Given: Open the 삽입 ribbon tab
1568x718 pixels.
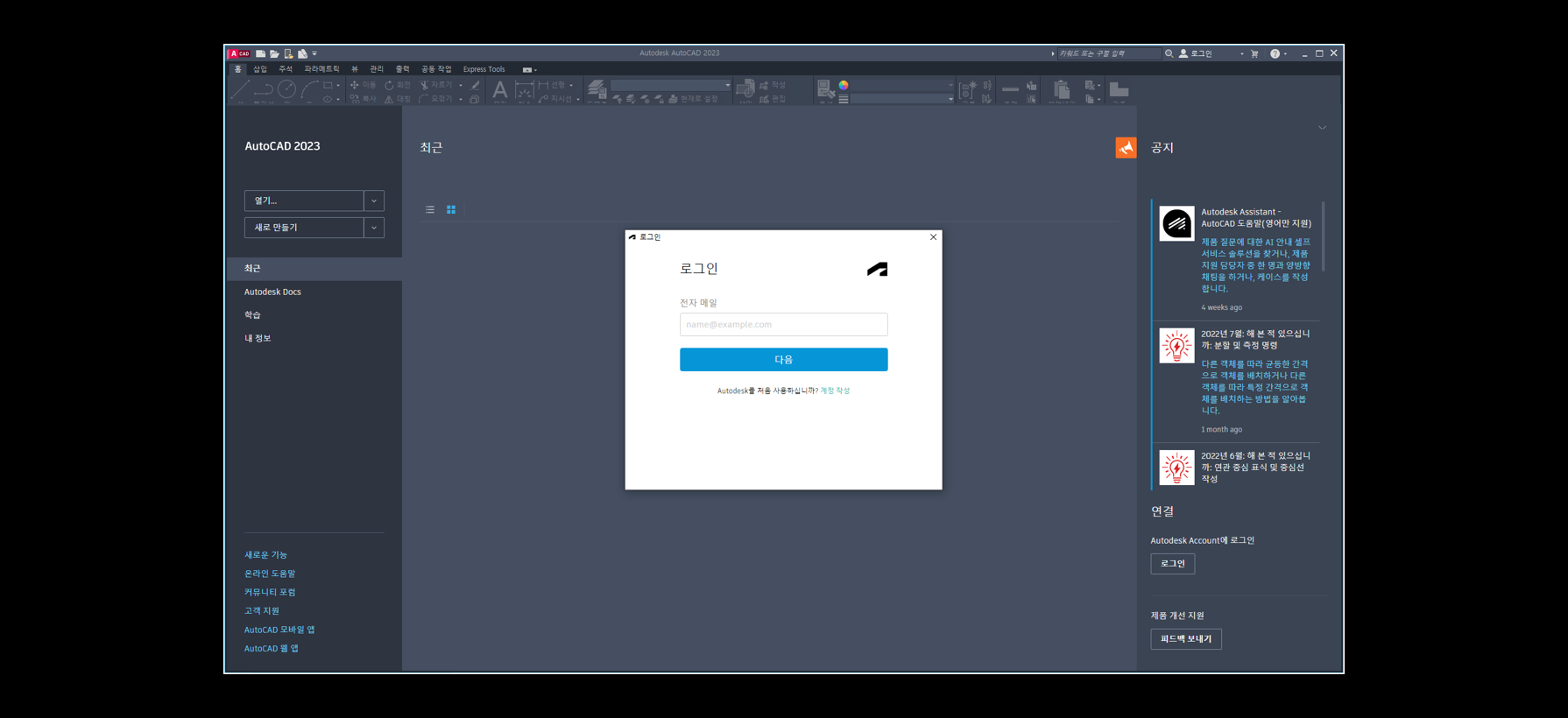Looking at the screenshot, I should pos(260,69).
